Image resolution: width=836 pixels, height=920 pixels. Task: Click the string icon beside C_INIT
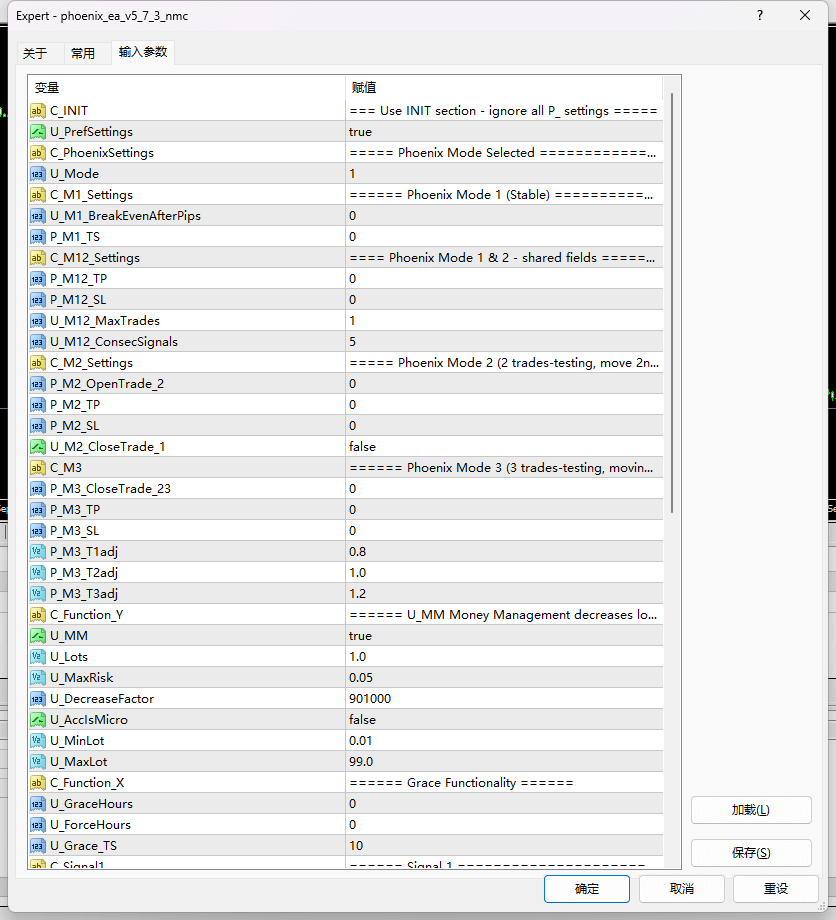(x=38, y=111)
